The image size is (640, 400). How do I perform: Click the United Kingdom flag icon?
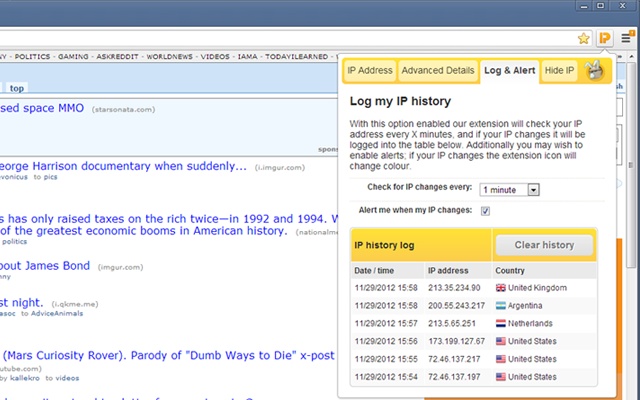coord(501,288)
